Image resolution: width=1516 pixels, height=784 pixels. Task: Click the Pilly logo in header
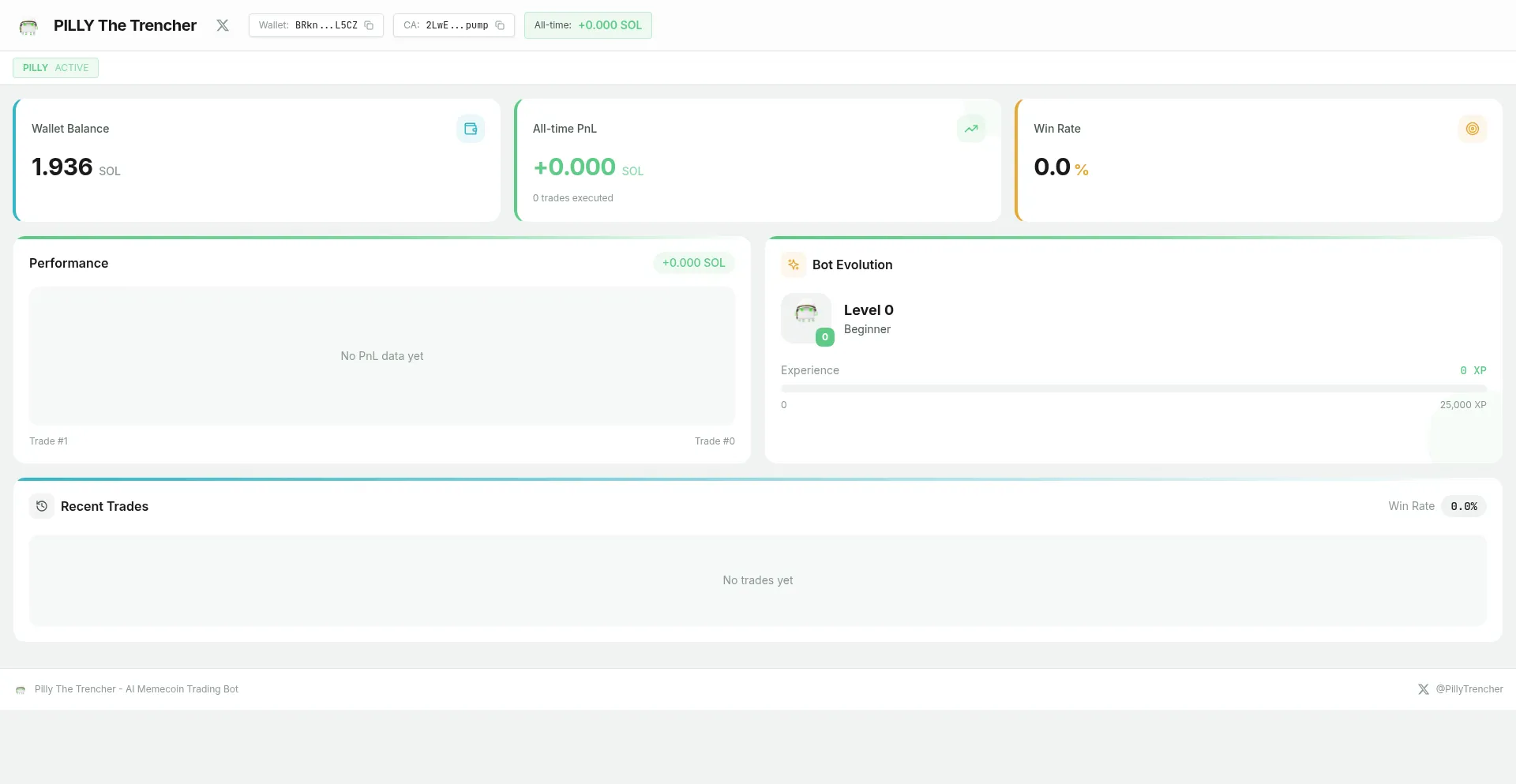(28, 26)
